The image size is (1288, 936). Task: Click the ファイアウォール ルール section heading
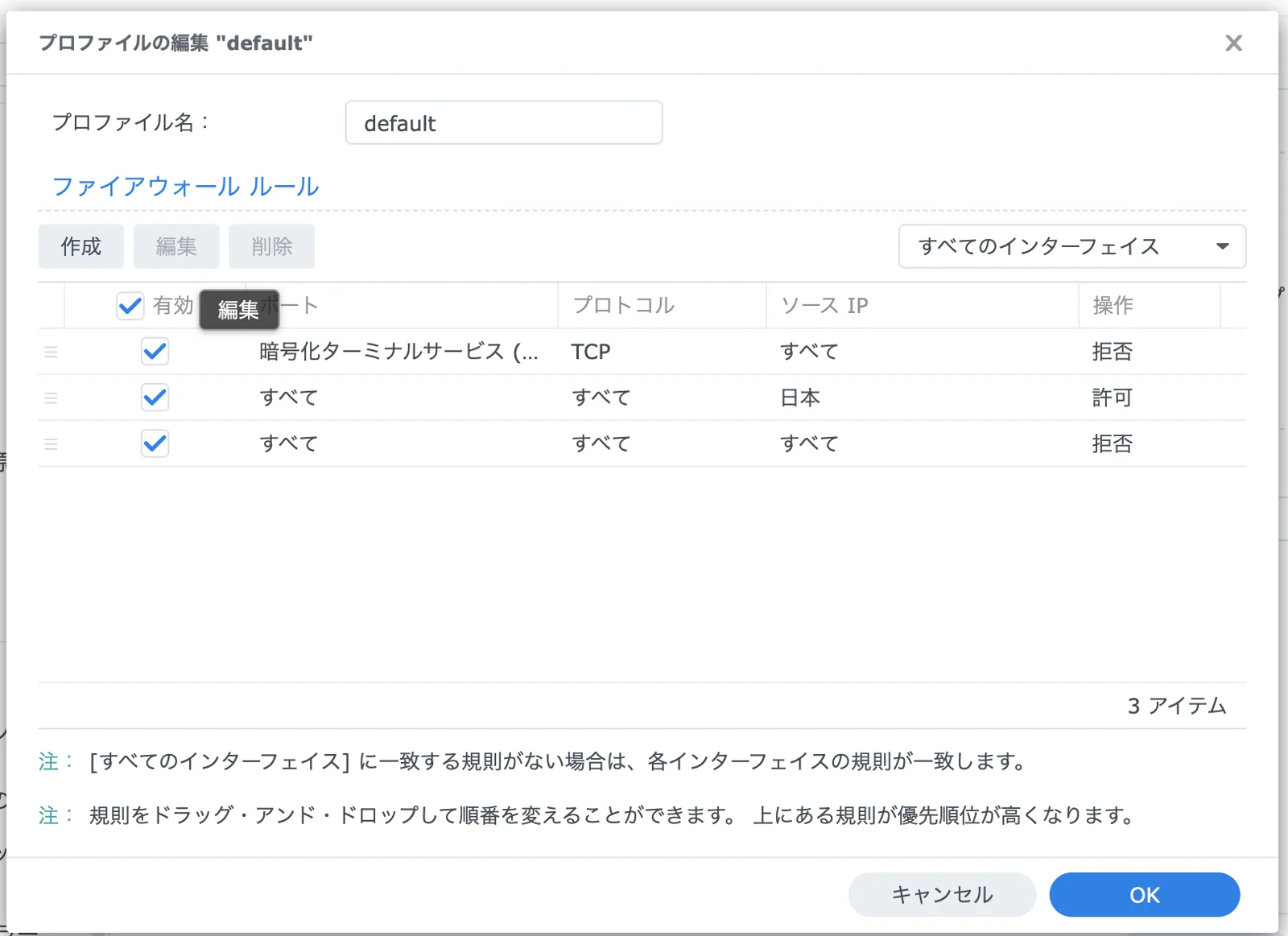tap(185, 187)
